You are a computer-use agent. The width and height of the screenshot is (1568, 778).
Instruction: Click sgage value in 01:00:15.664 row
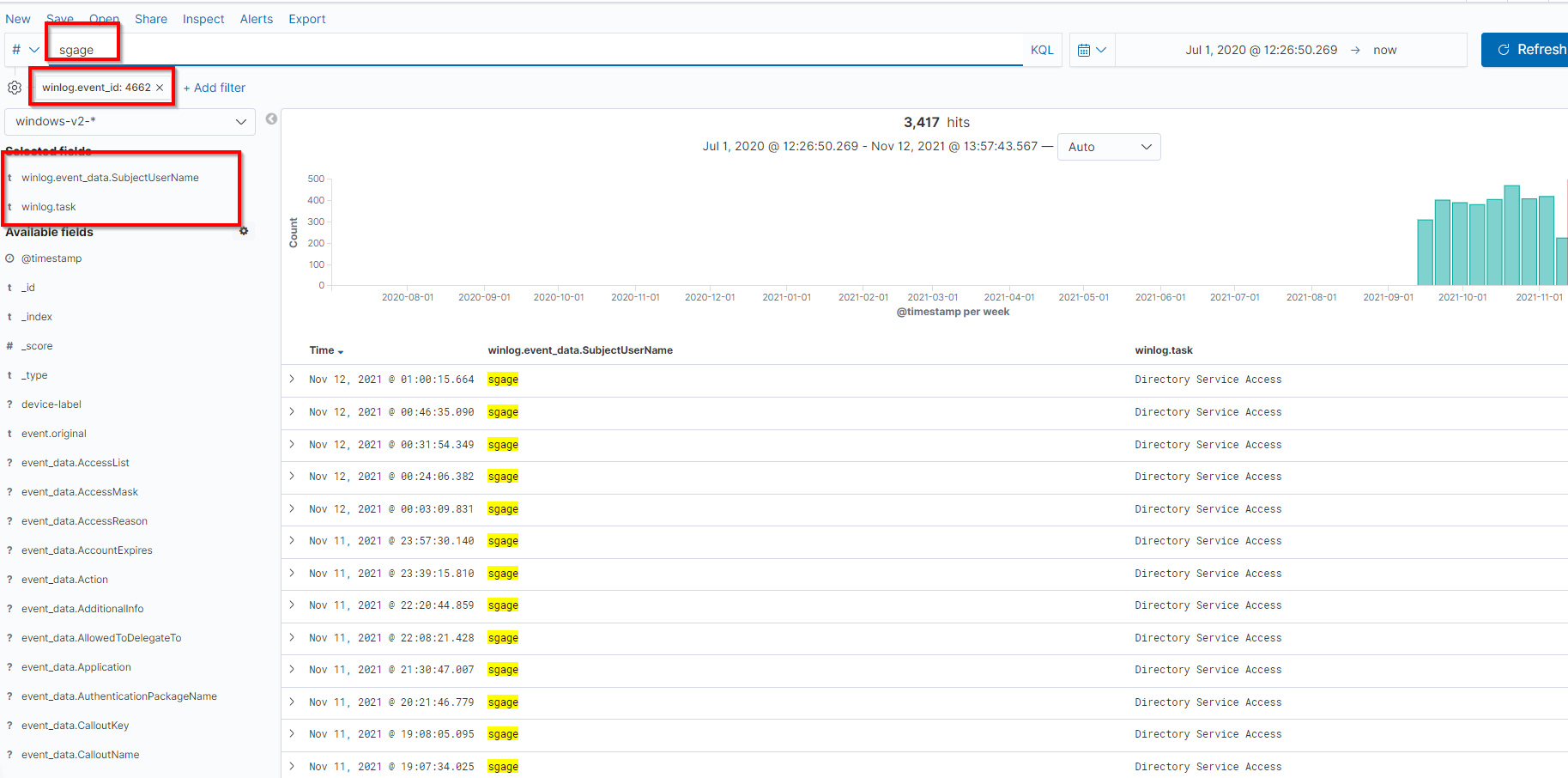(503, 380)
